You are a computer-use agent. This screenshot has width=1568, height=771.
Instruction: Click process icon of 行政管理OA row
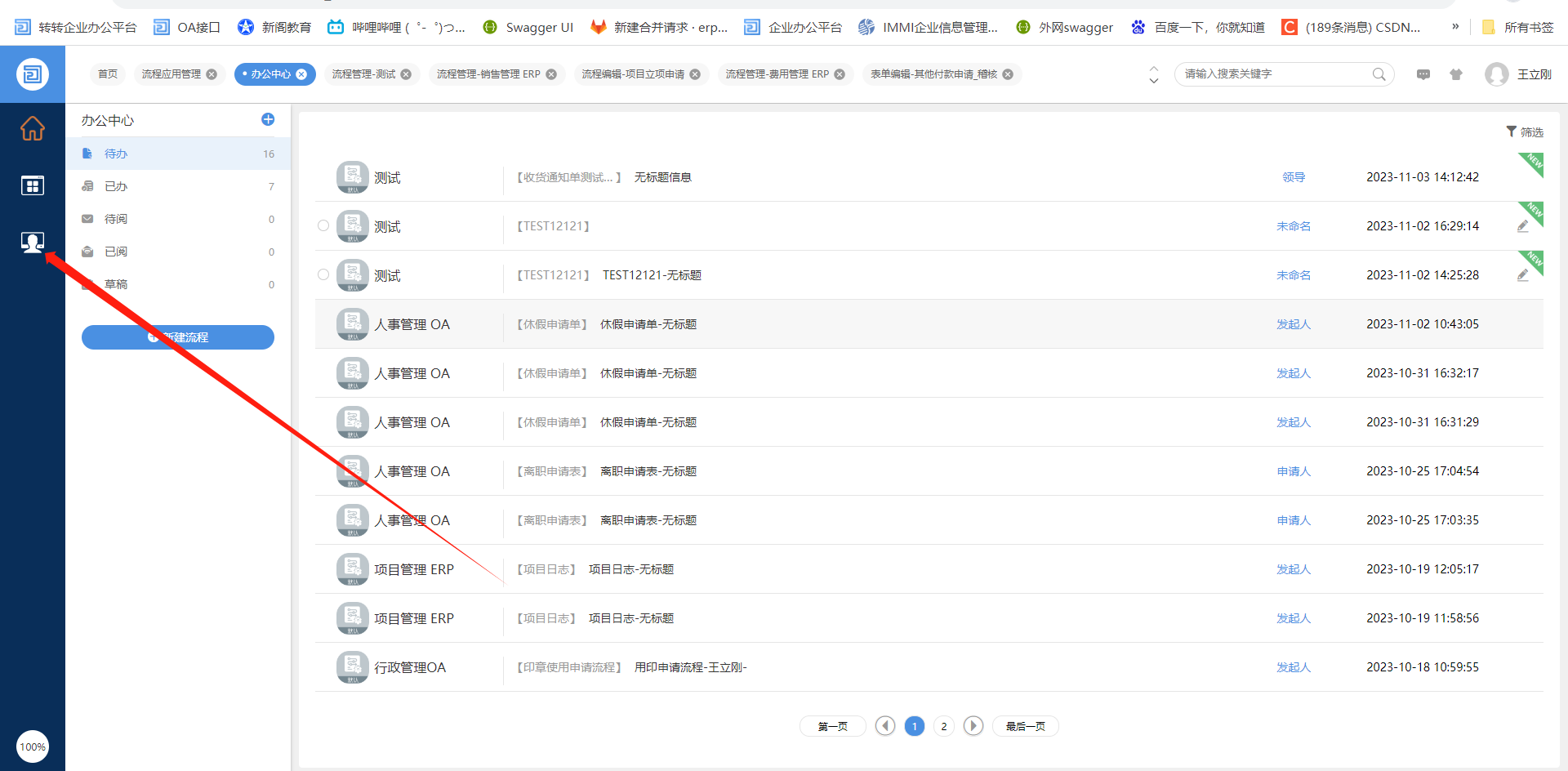[x=353, y=667]
